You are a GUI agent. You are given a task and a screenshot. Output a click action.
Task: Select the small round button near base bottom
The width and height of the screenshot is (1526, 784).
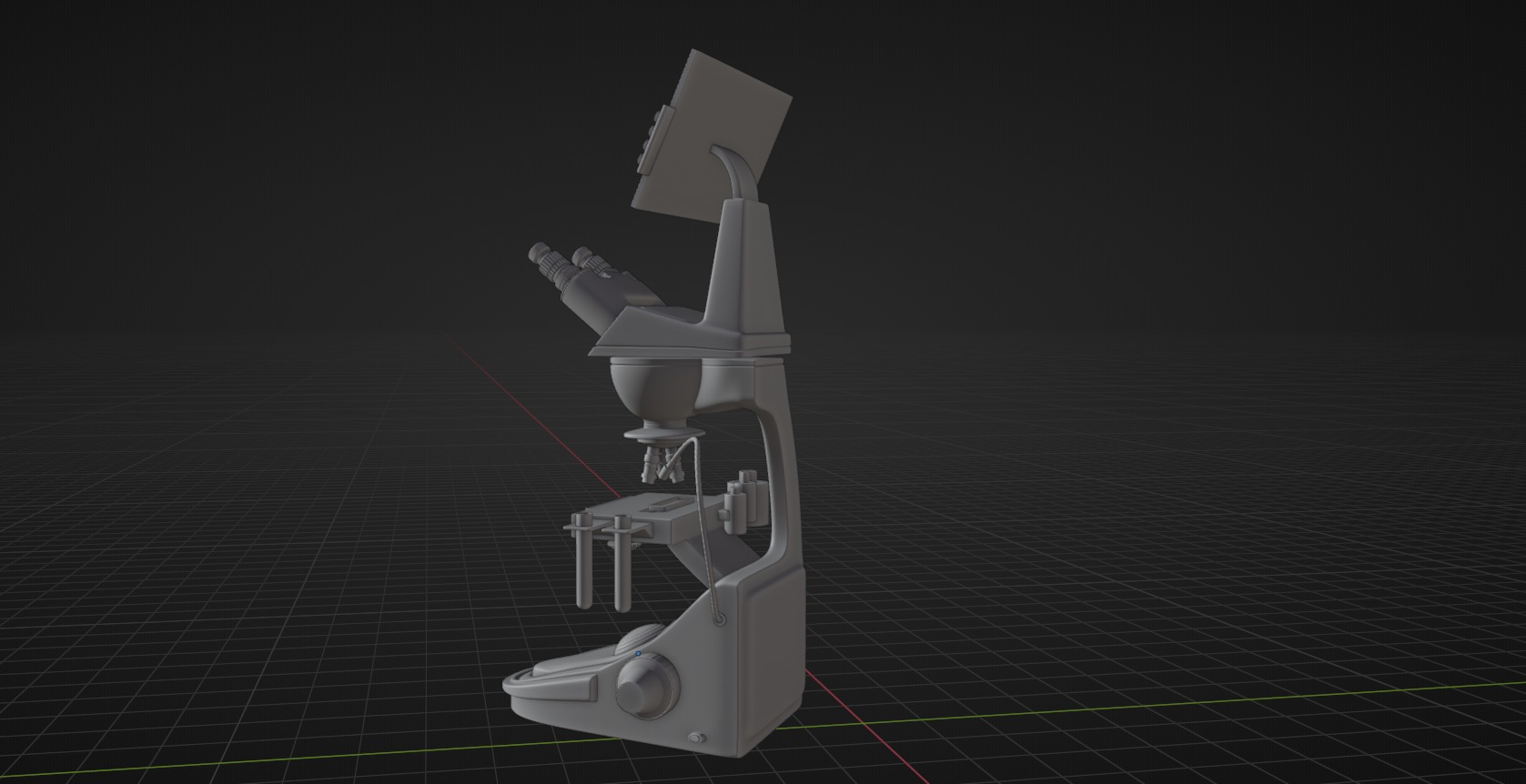(x=698, y=738)
